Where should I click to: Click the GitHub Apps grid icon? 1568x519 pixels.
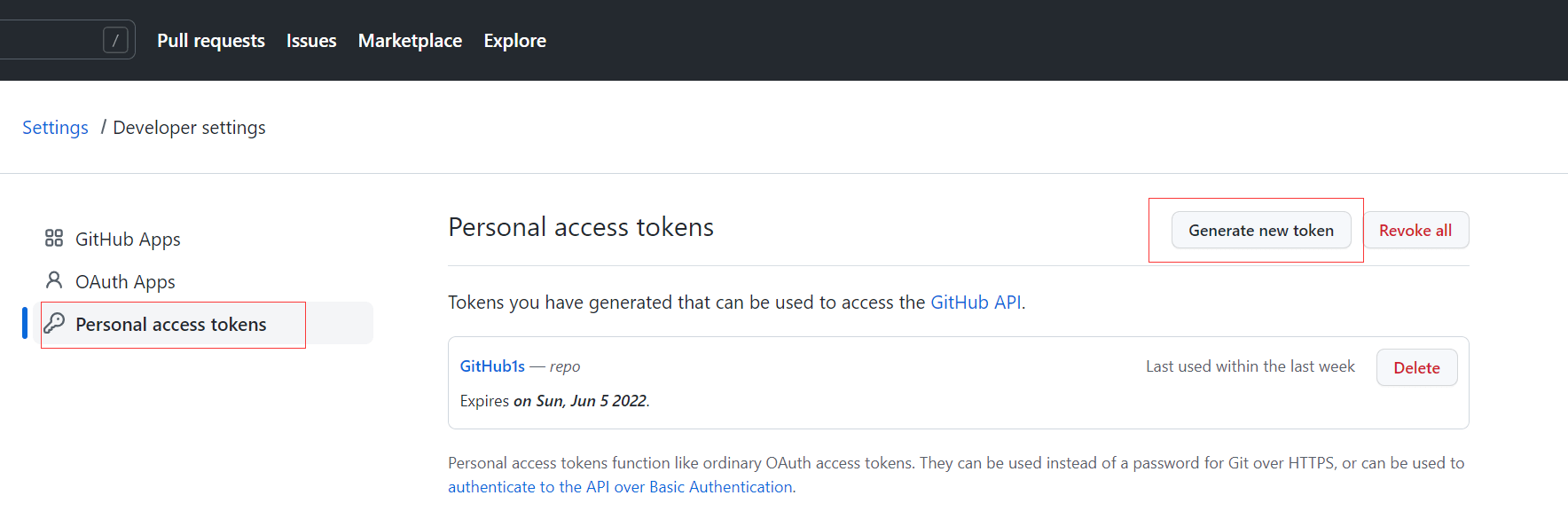click(x=54, y=238)
